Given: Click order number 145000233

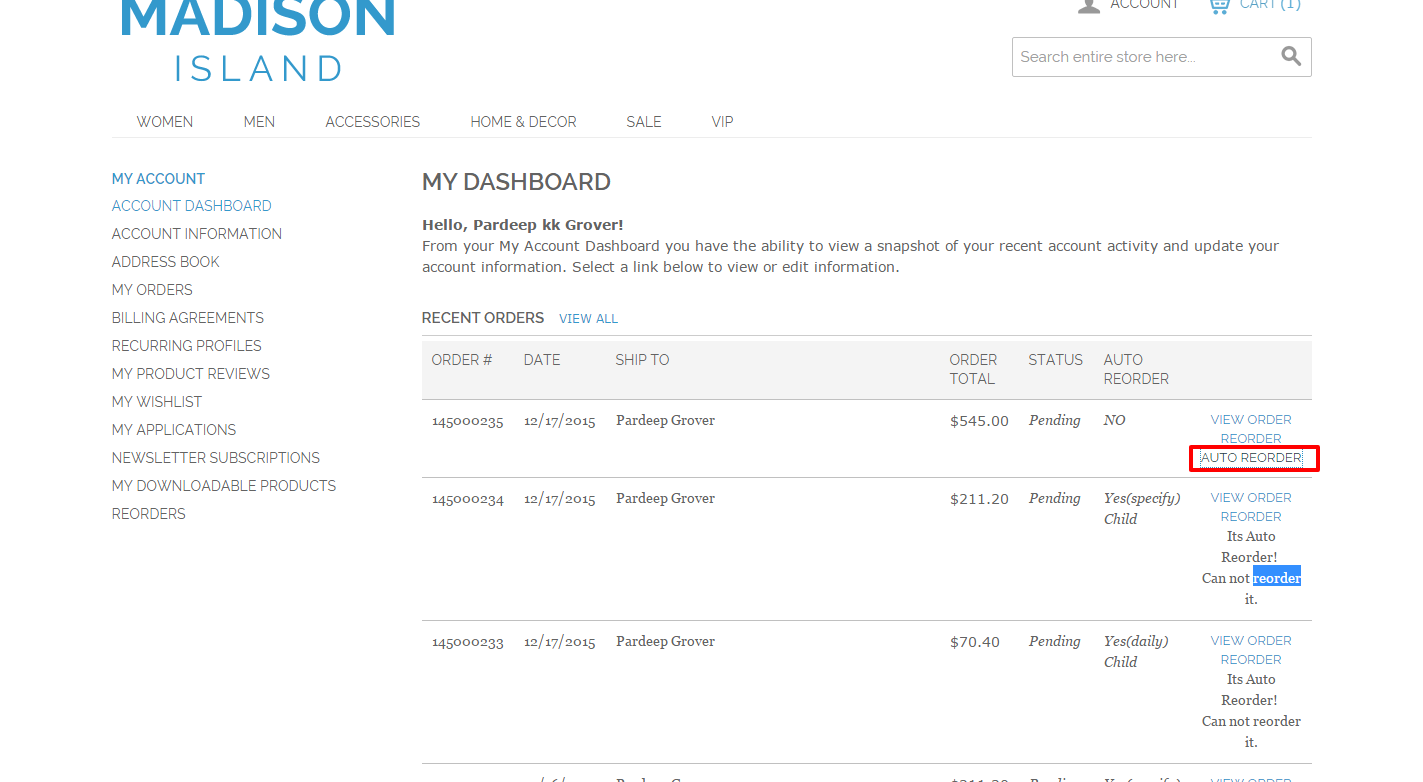Looking at the screenshot, I should click(x=468, y=642).
